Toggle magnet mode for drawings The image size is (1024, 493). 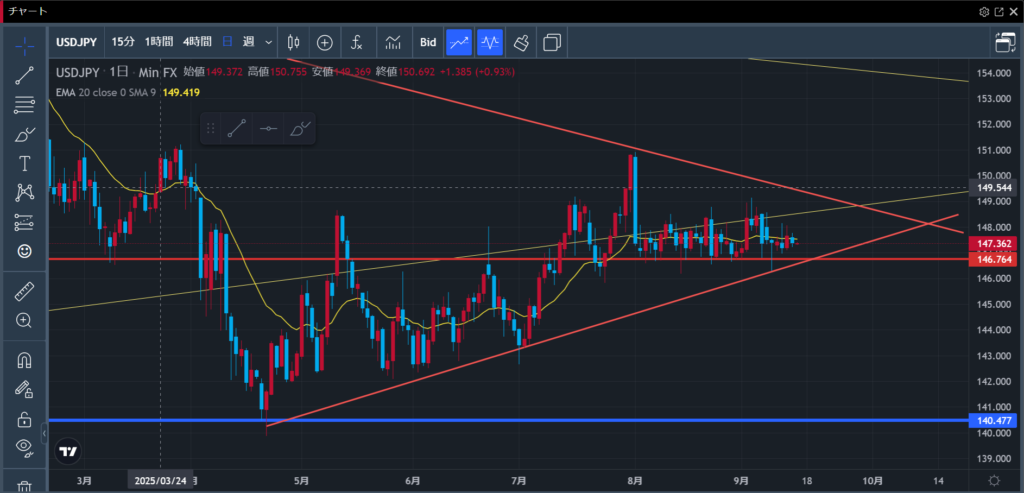[x=24, y=360]
